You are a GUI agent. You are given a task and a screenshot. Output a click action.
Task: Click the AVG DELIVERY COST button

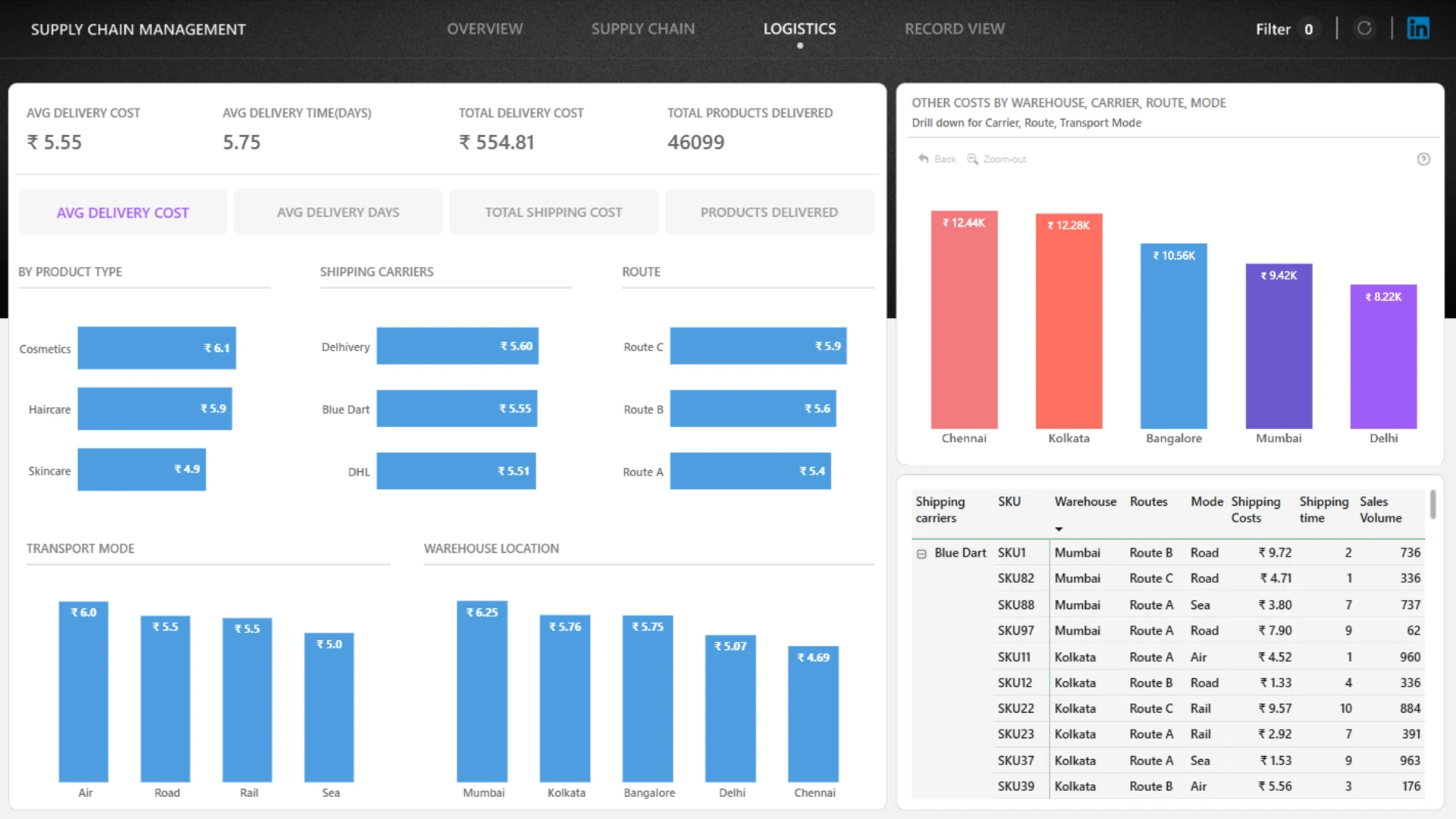(123, 212)
